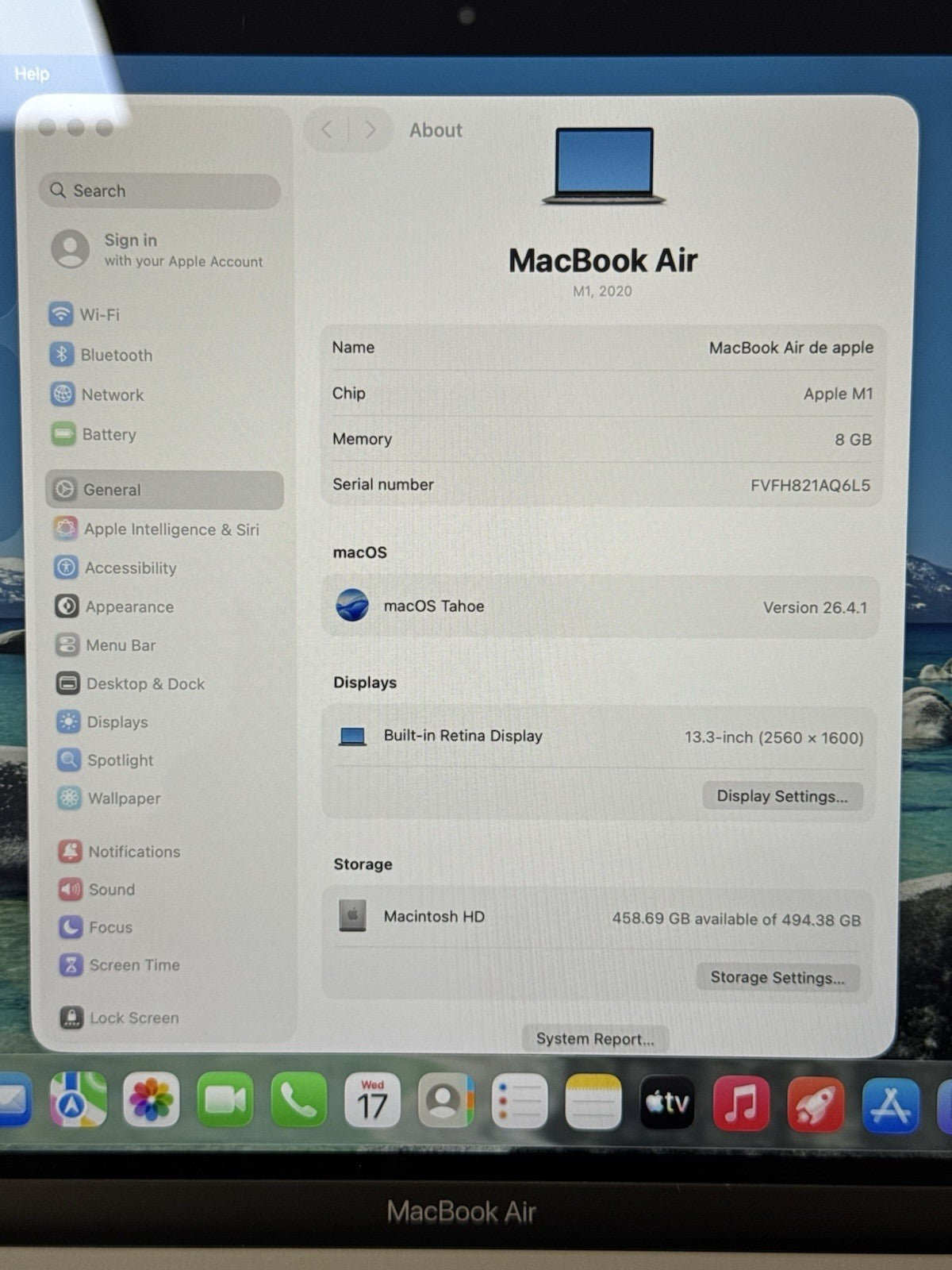Click the Macintosh HD storage entry
Screen dimensions: 952x1270
click(x=597, y=918)
